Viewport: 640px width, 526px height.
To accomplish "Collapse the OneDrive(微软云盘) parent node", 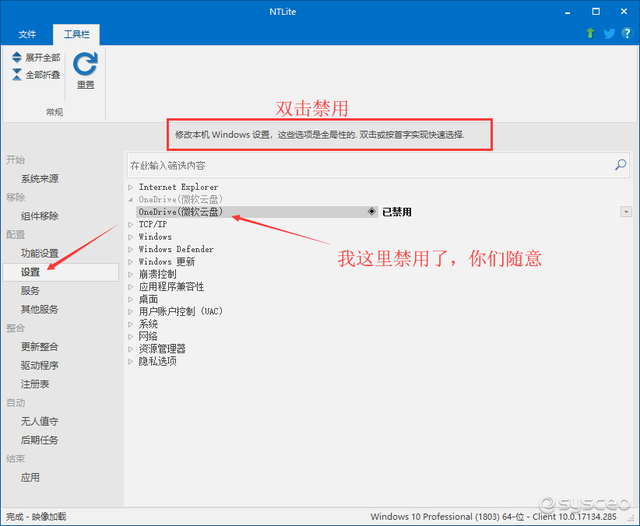I will [131, 200].
